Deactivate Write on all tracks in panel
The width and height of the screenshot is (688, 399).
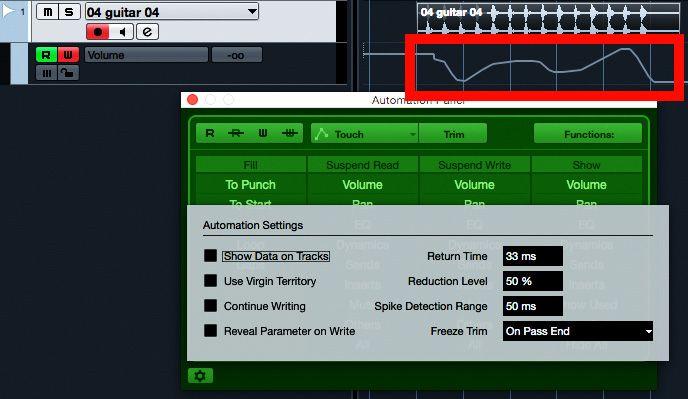pyautogui.click(x=290, y=133)
